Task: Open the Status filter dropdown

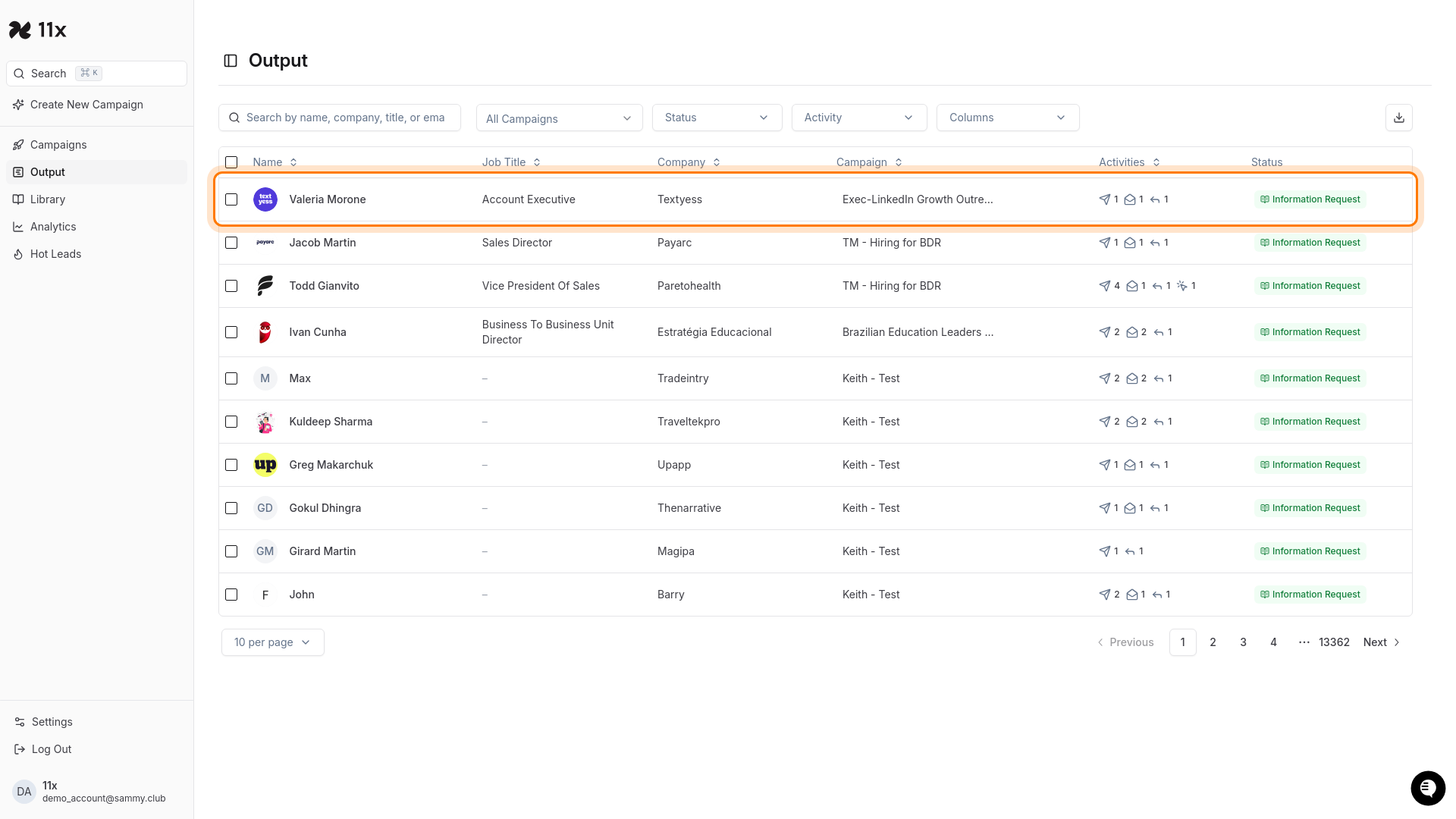Action: 717,118
